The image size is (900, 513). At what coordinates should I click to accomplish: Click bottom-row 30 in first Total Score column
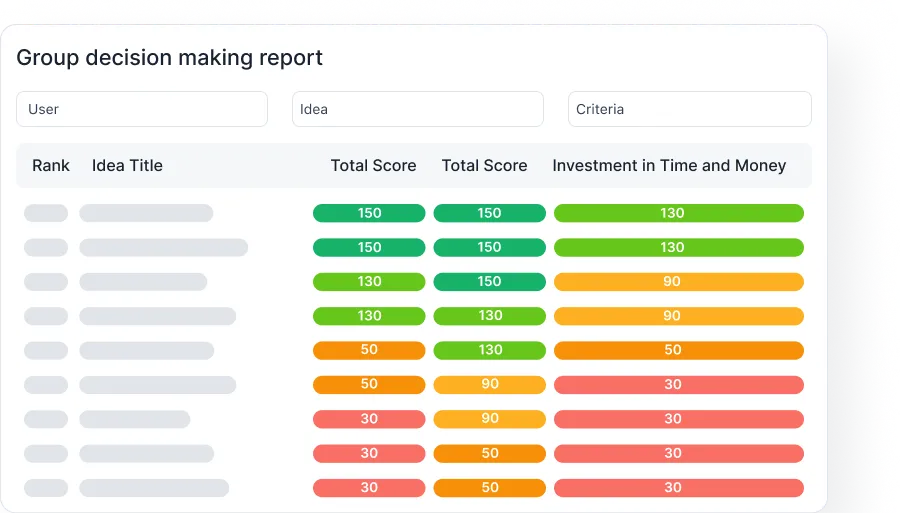click(369, 488)
